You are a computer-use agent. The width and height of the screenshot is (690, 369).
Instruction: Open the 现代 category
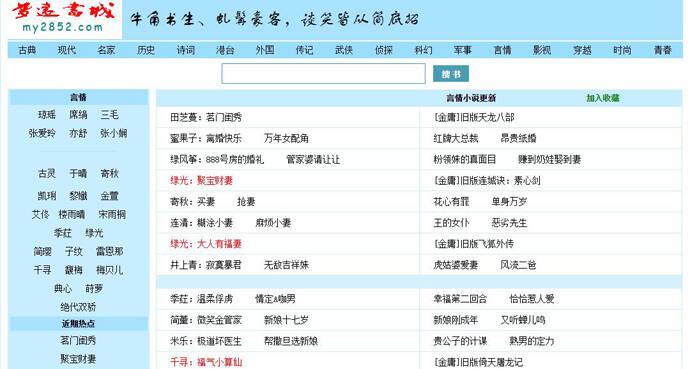67,50
